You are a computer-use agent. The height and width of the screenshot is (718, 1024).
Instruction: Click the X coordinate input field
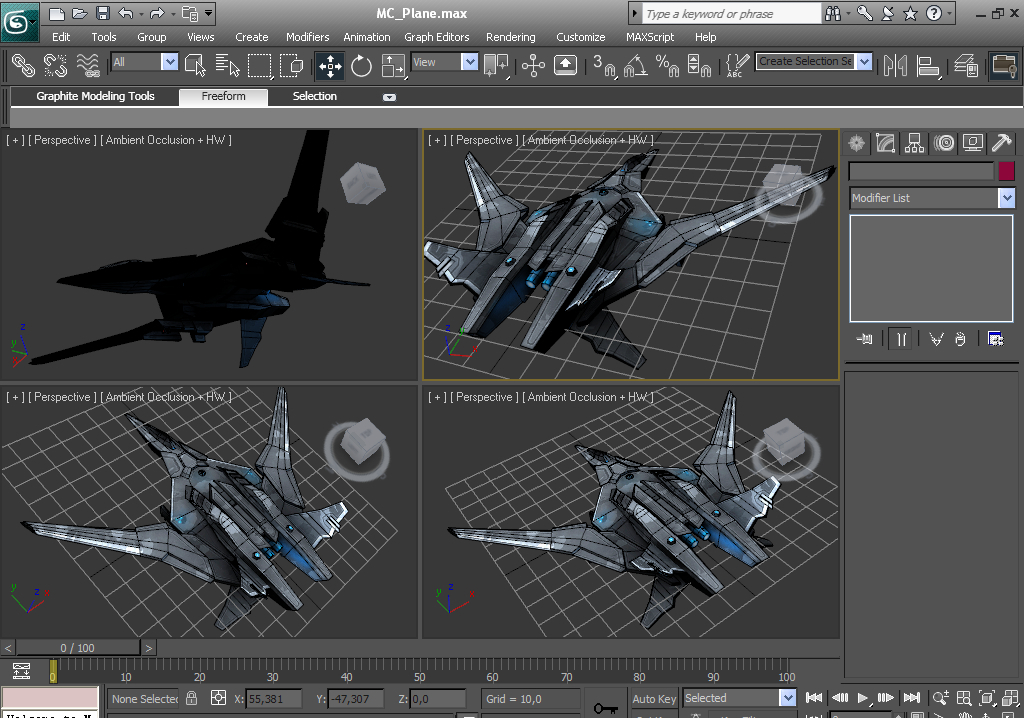(275, 698)
